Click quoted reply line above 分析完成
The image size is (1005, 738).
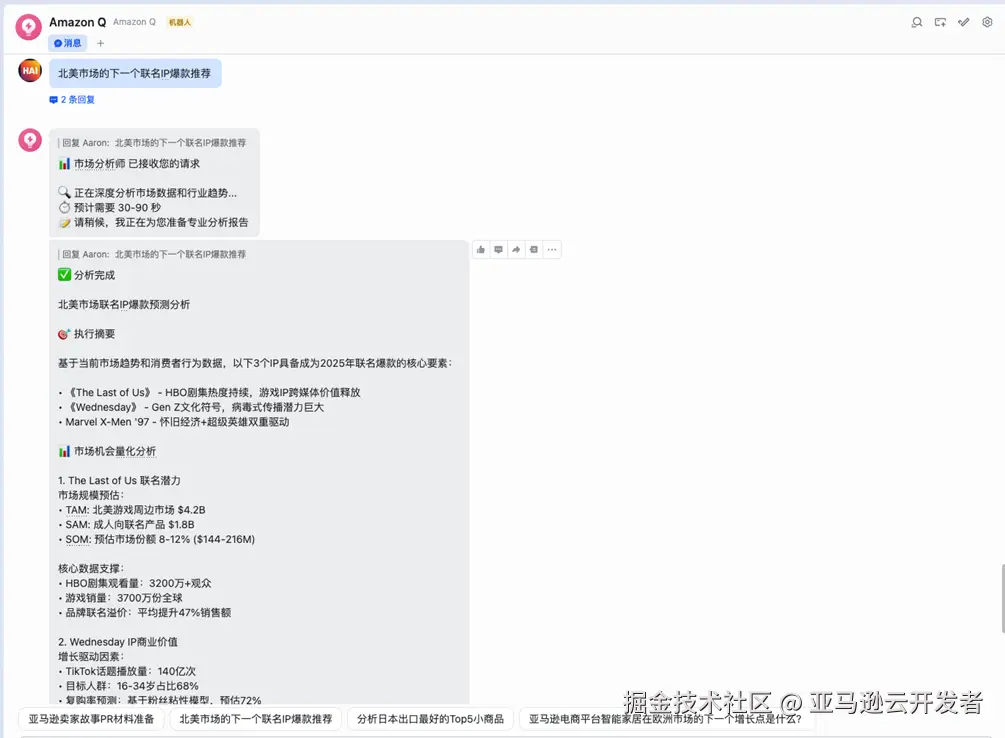click(x=152, y=254)
